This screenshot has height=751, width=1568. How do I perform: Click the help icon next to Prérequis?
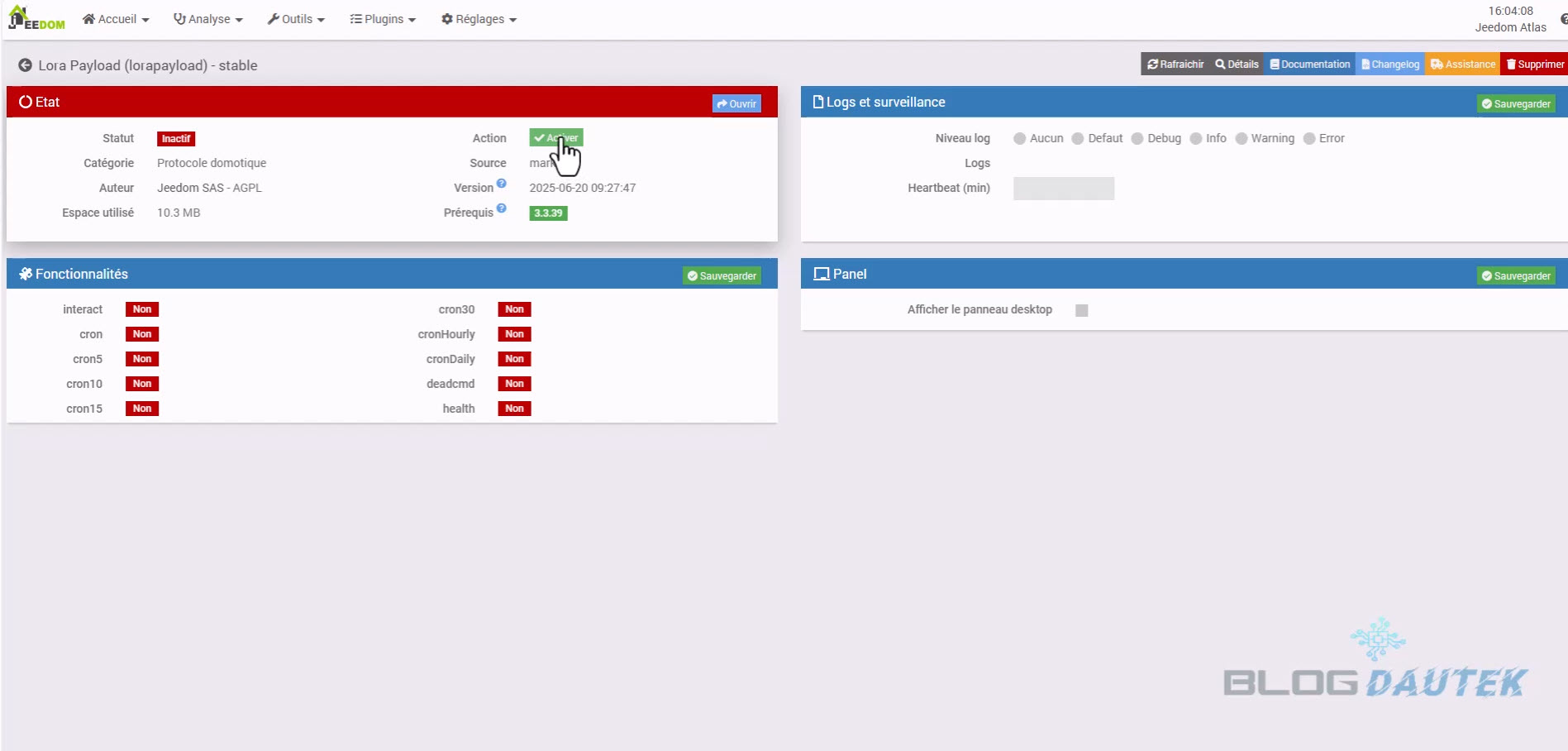click(502, 208)
